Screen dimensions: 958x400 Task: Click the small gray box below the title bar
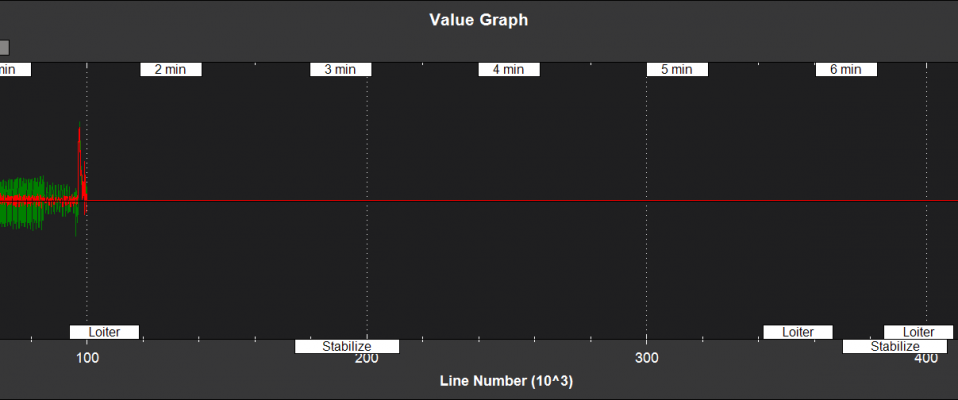coord(4,47)
